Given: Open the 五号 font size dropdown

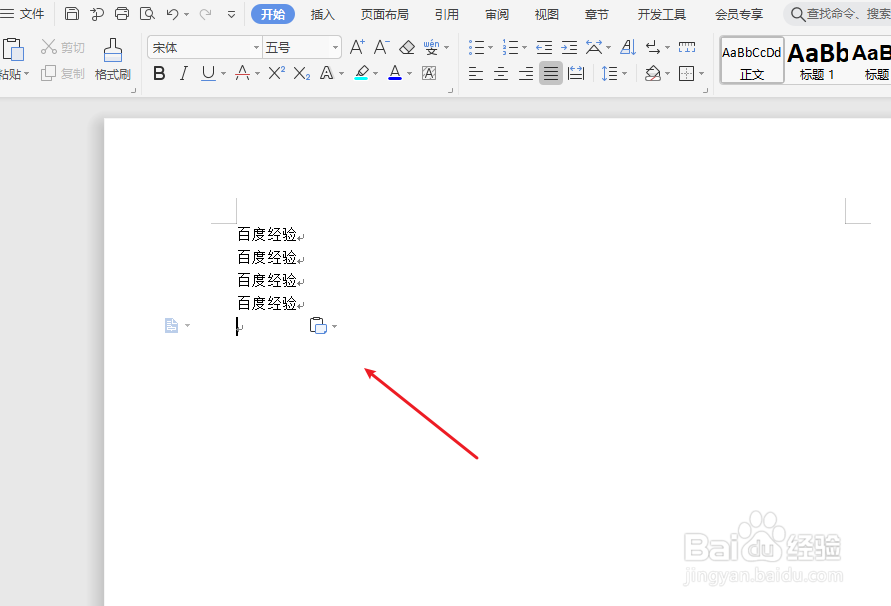Looking at the screenshot, I should pos(336,48).
